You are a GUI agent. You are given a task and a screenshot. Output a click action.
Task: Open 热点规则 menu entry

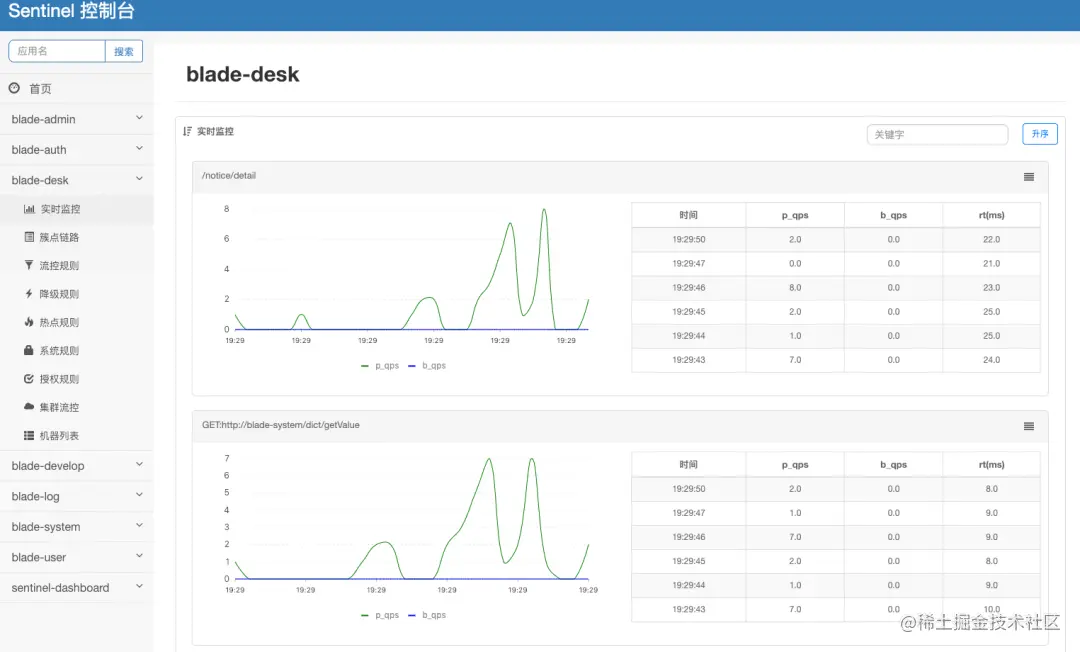click(x=76, y=322)
